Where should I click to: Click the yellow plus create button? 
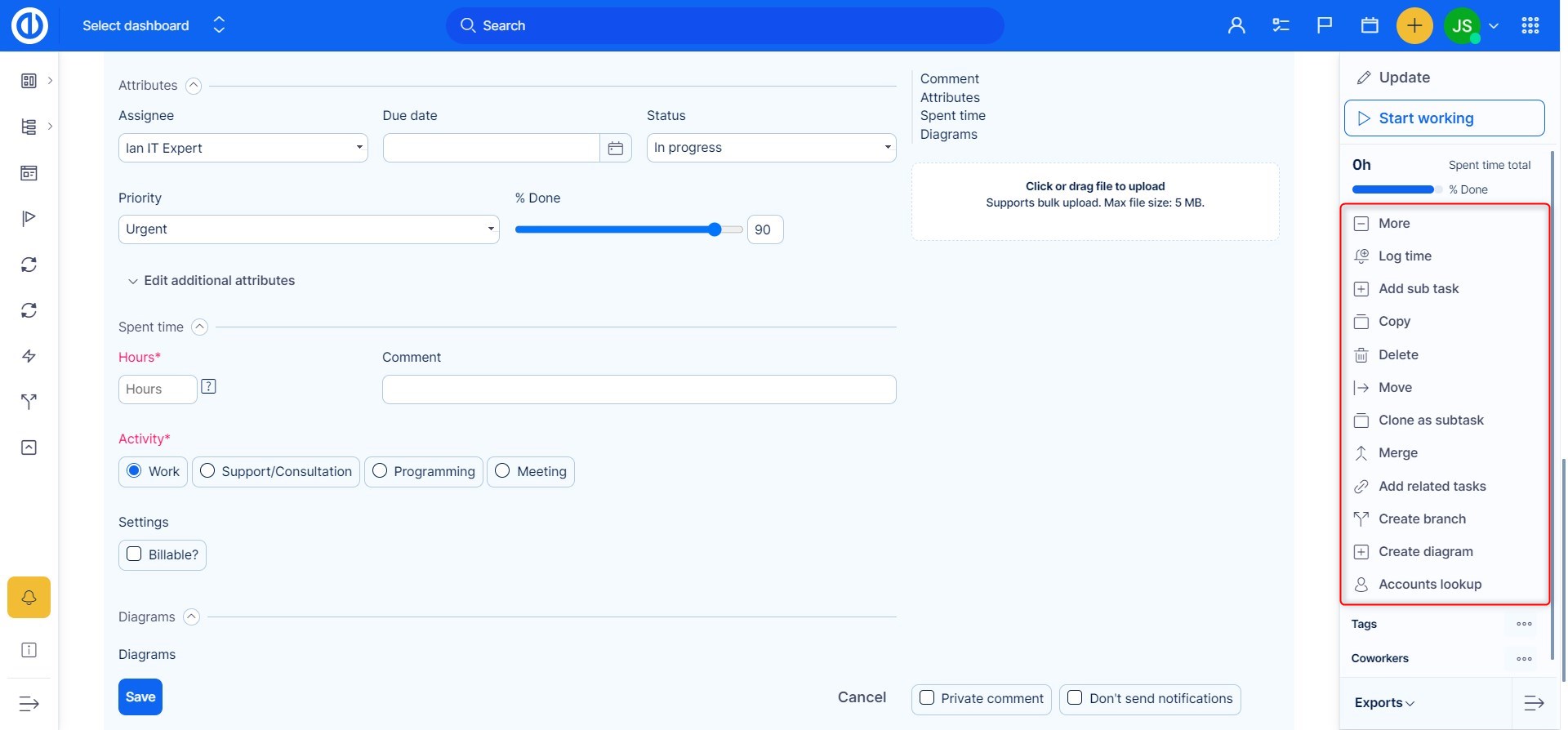(1414, 26)
